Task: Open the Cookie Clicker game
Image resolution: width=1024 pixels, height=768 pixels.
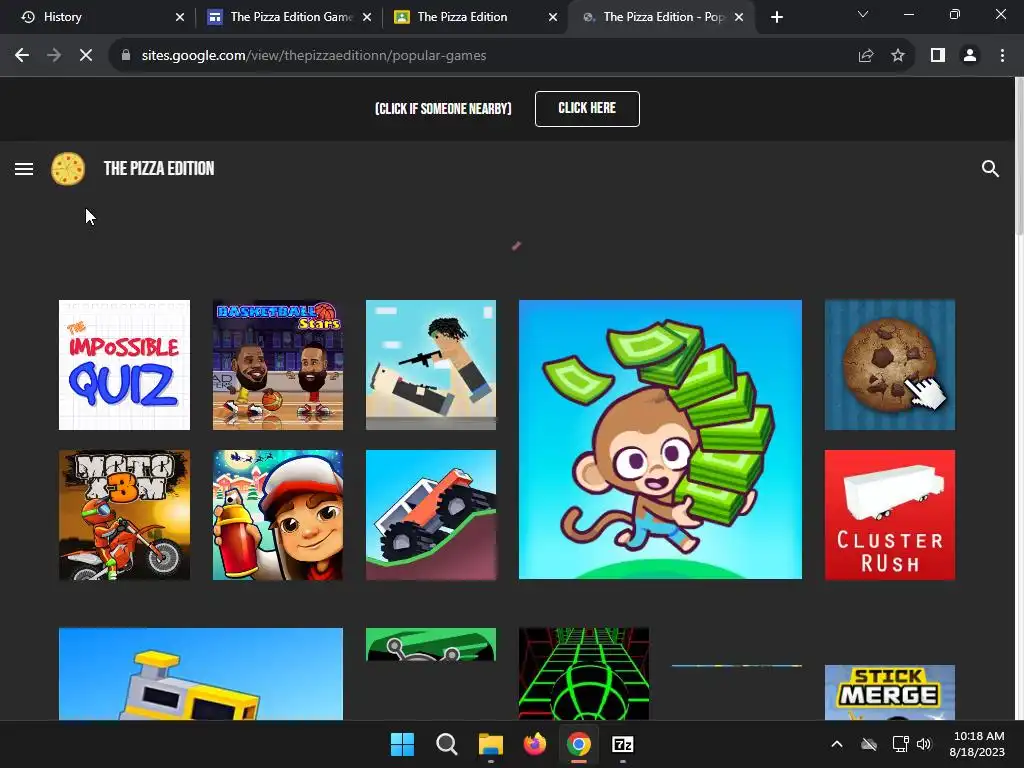Action: coord(889,365)
